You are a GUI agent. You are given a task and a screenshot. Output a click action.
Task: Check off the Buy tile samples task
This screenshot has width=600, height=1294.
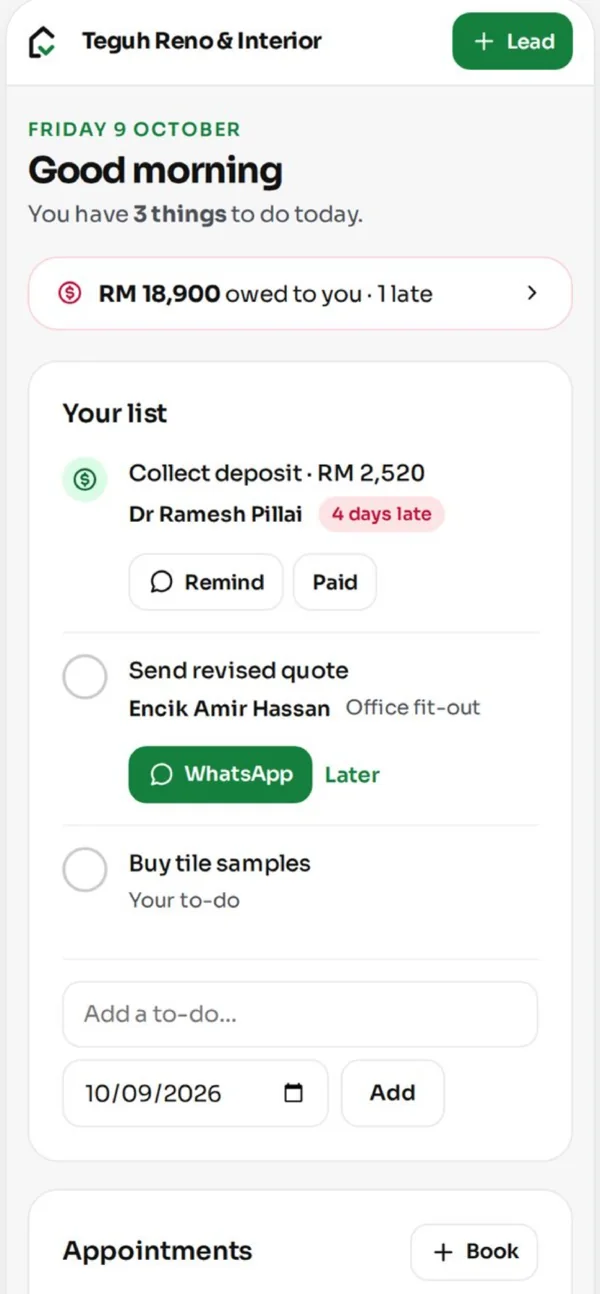[85, 870]
